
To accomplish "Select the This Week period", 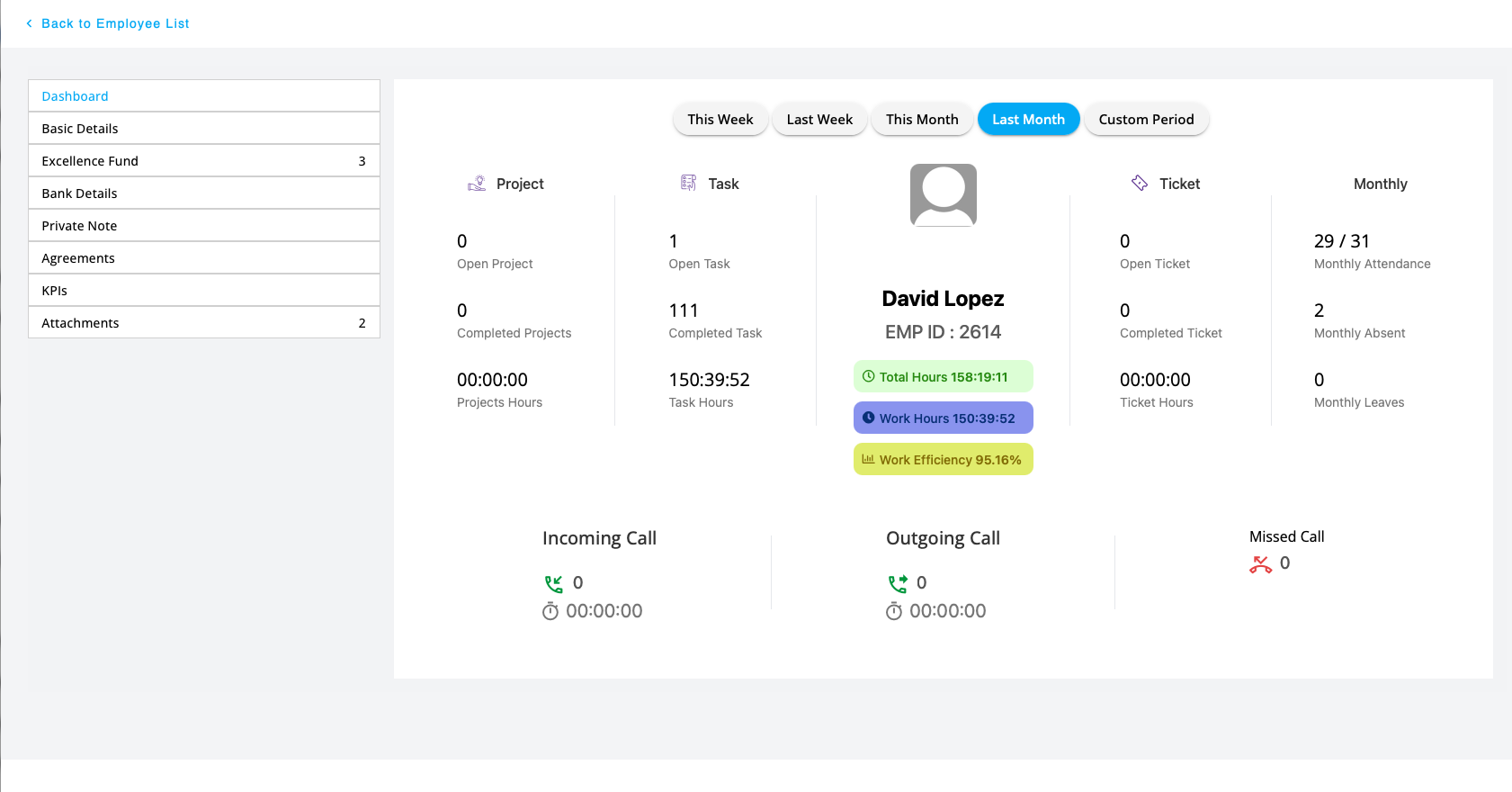I will (720, 120).
